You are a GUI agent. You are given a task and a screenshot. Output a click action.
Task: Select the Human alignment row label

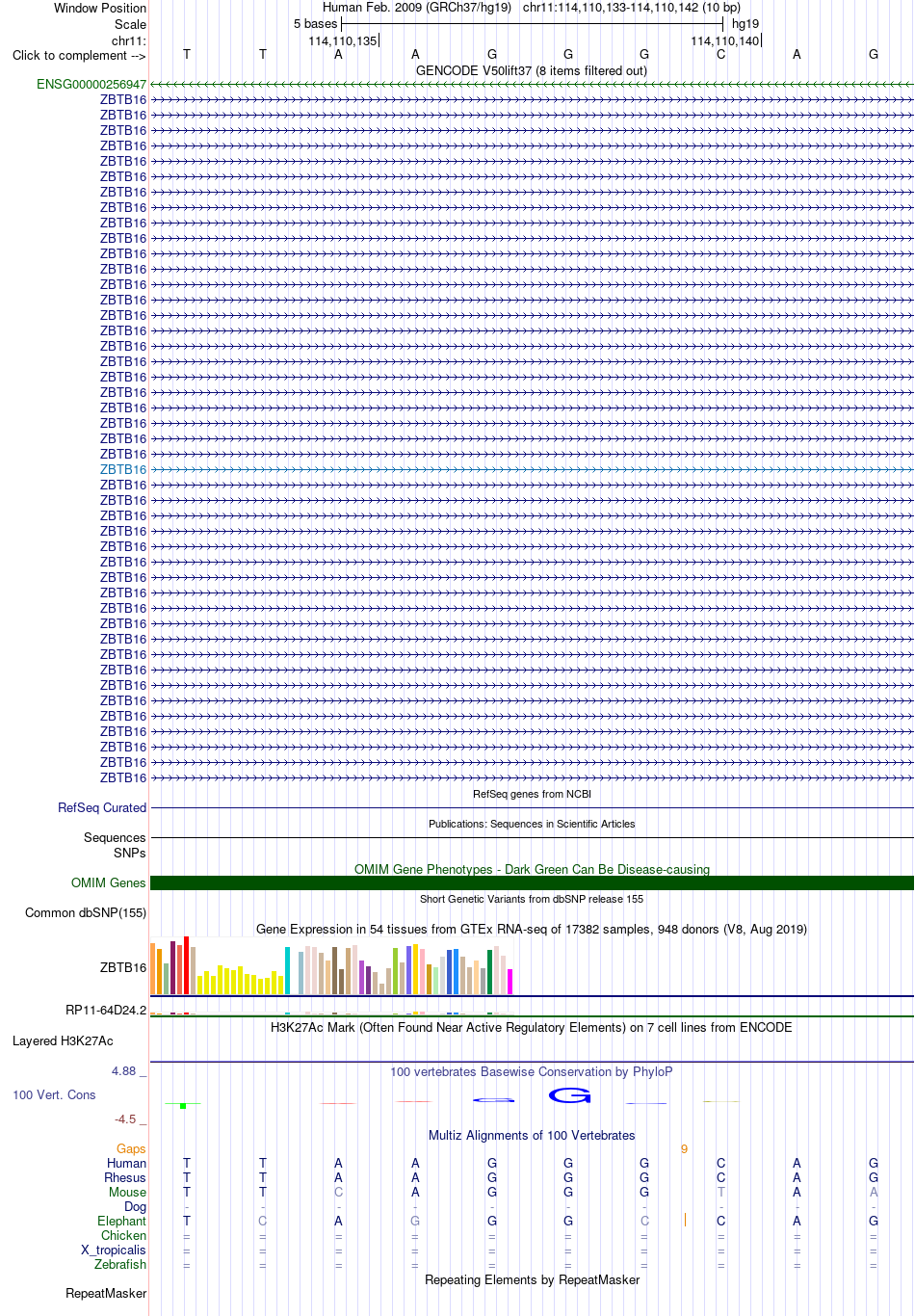(126, 1164)
